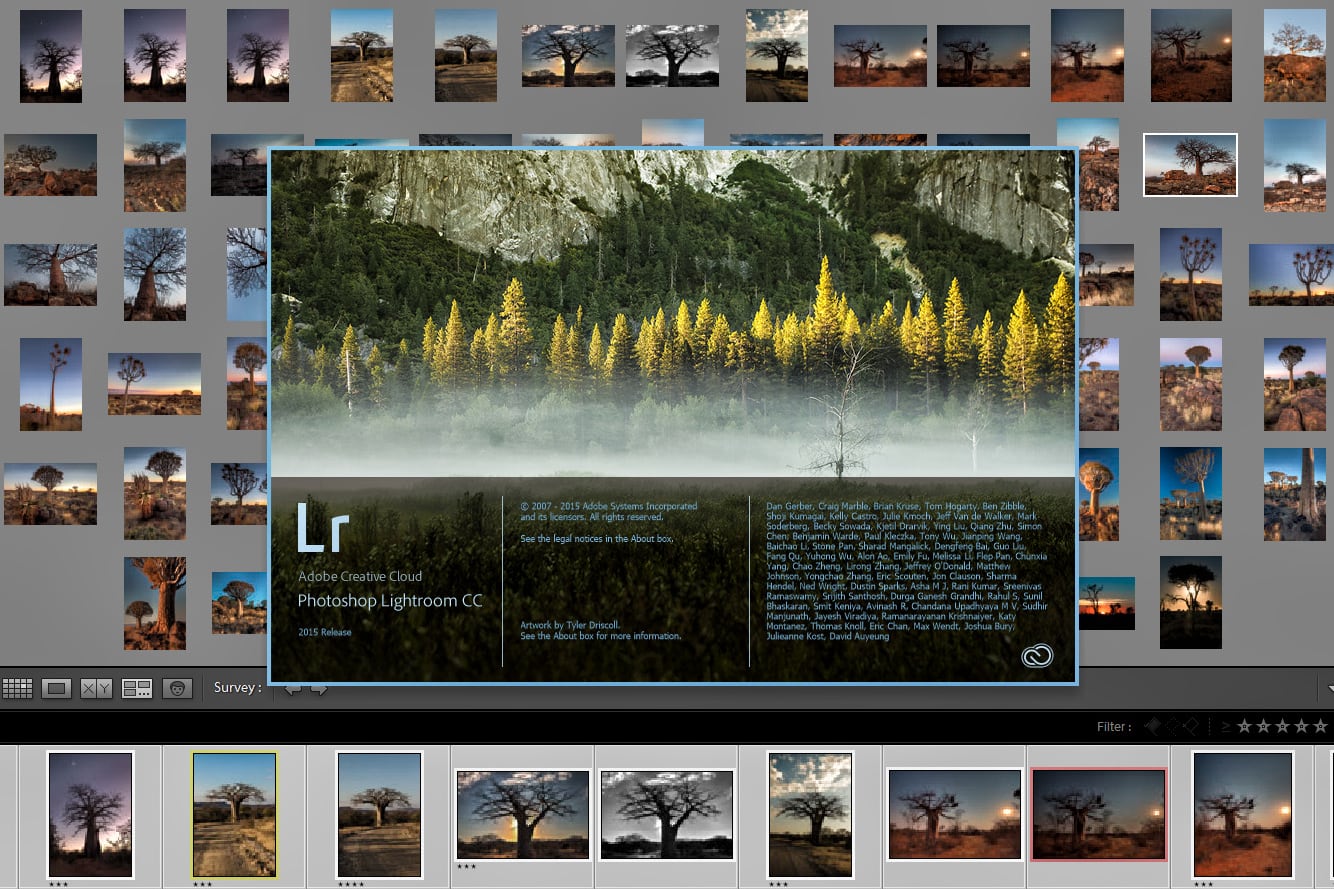
Task: Click '2015 Release' text on splash
Action: coord(325,632)
